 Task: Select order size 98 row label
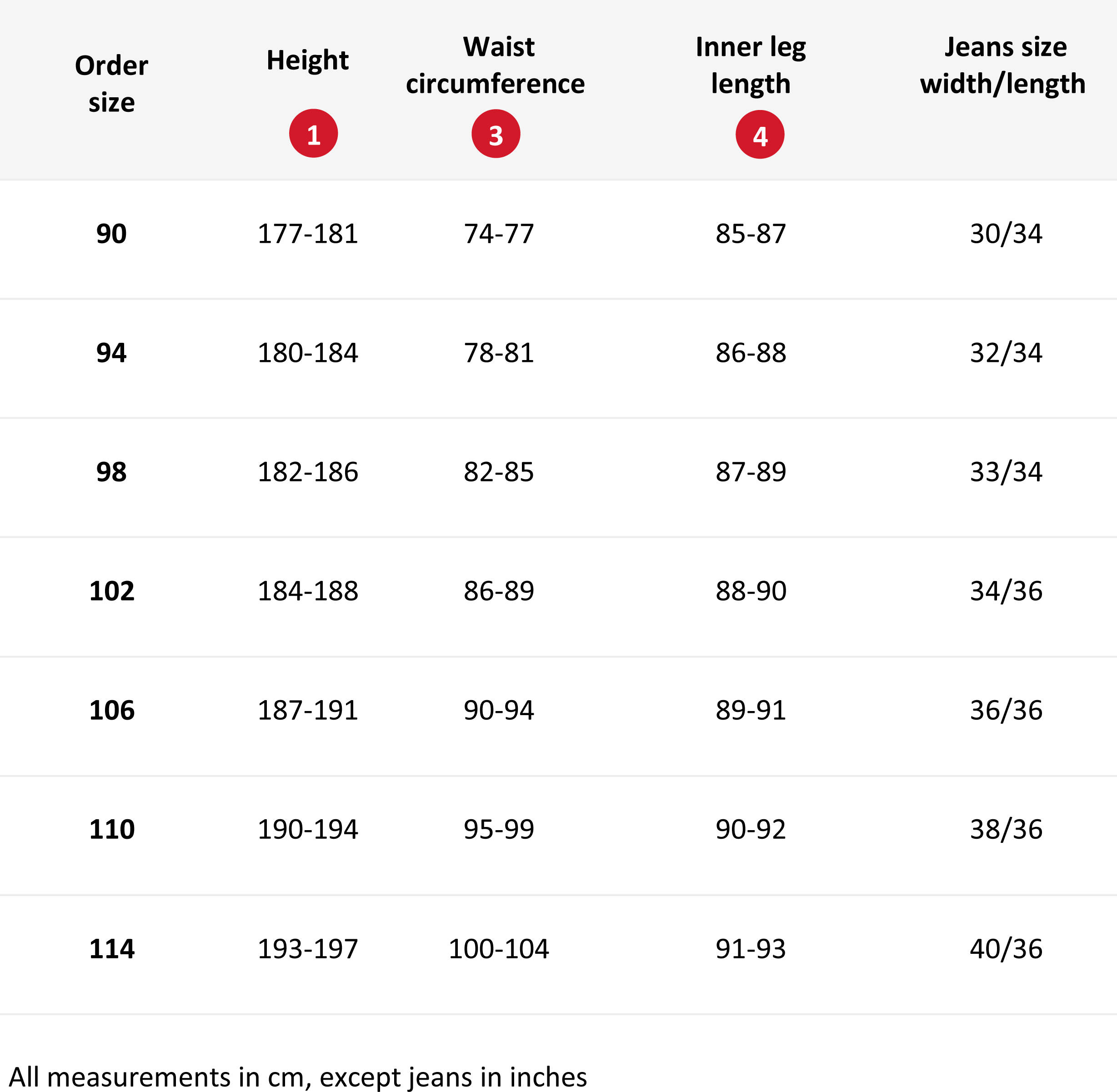(111, 471)
